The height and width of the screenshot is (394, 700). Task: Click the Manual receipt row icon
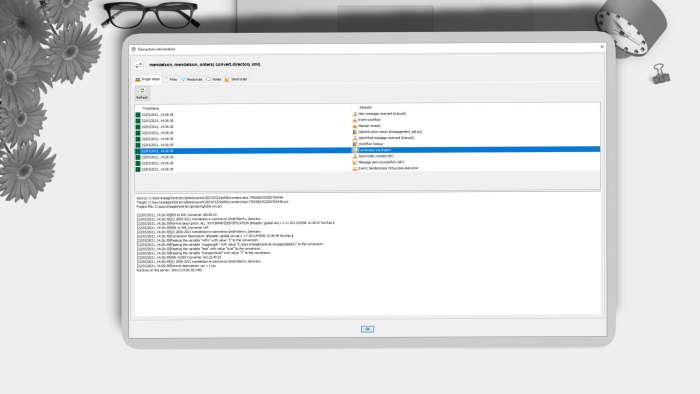click(x=355, y=126)
